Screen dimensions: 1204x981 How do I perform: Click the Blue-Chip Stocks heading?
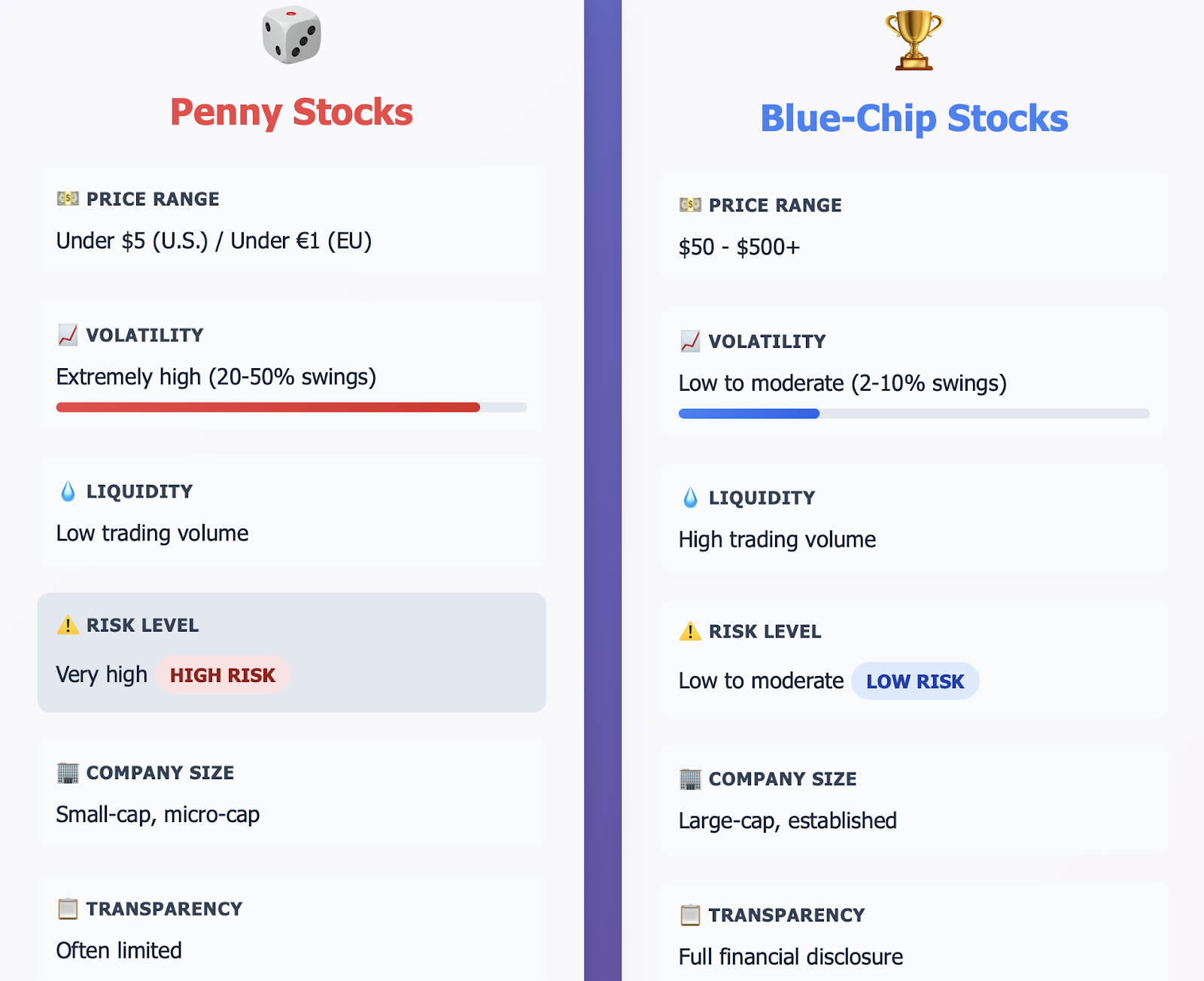click(x=914, y=118)
